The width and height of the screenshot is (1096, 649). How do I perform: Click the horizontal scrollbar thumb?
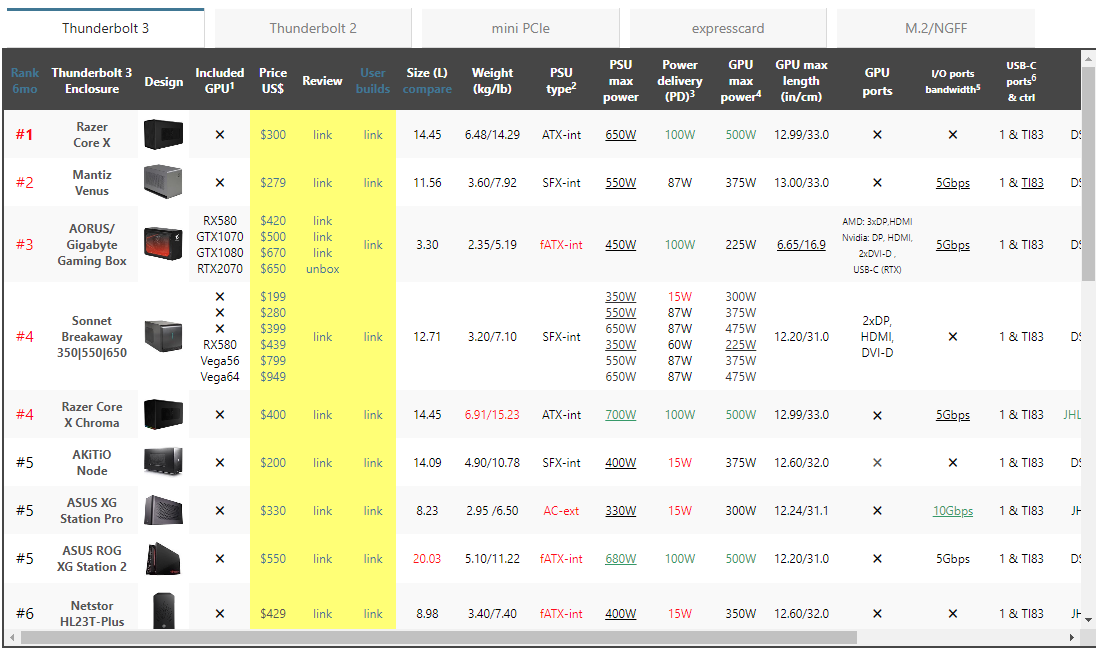[438, 638]
